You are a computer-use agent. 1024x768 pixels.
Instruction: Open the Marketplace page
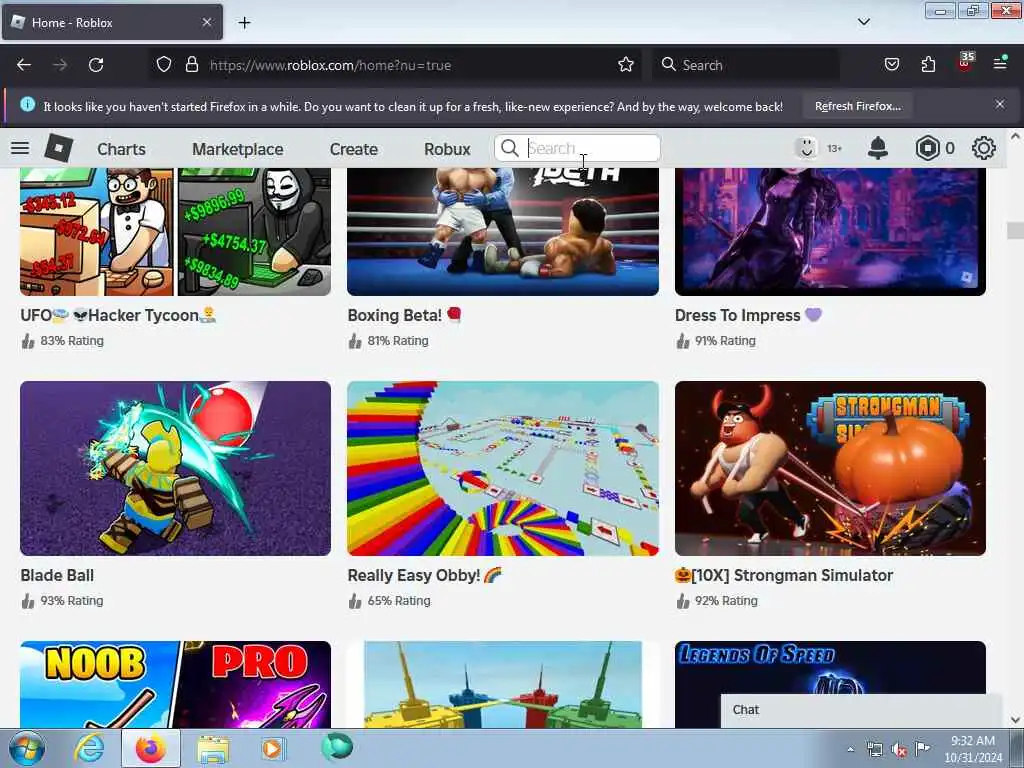coord(238,149)
